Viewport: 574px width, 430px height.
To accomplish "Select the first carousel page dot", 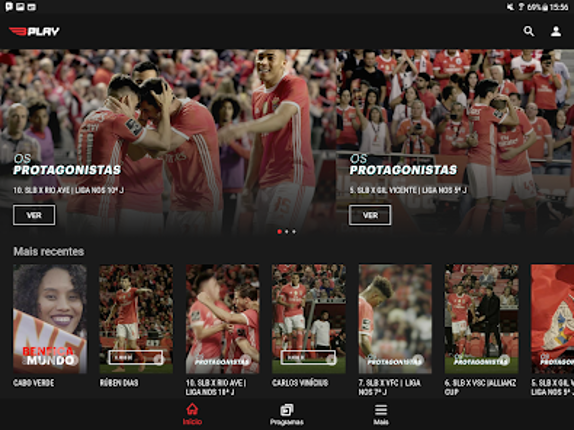I will (280, 232).
